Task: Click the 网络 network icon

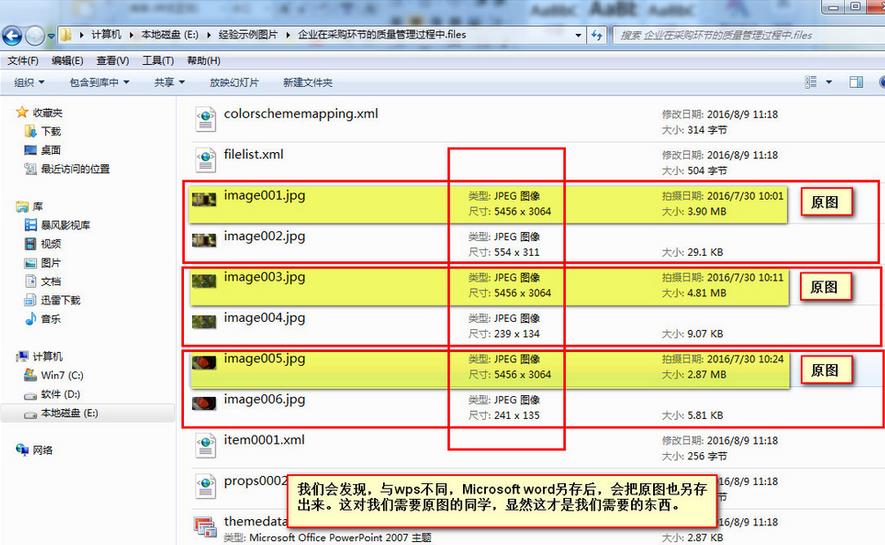Action: point(22,450)
